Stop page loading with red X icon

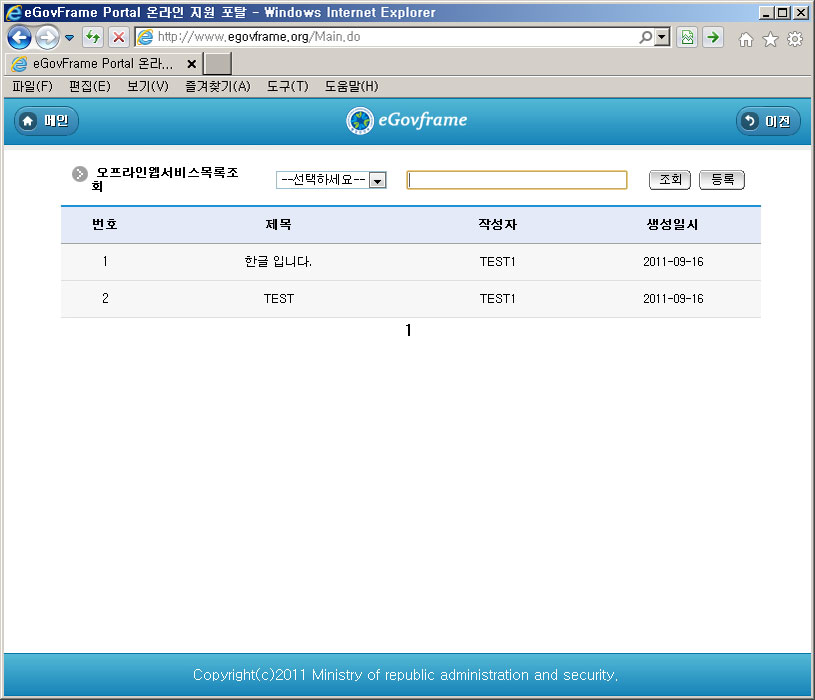coord(118,38)
